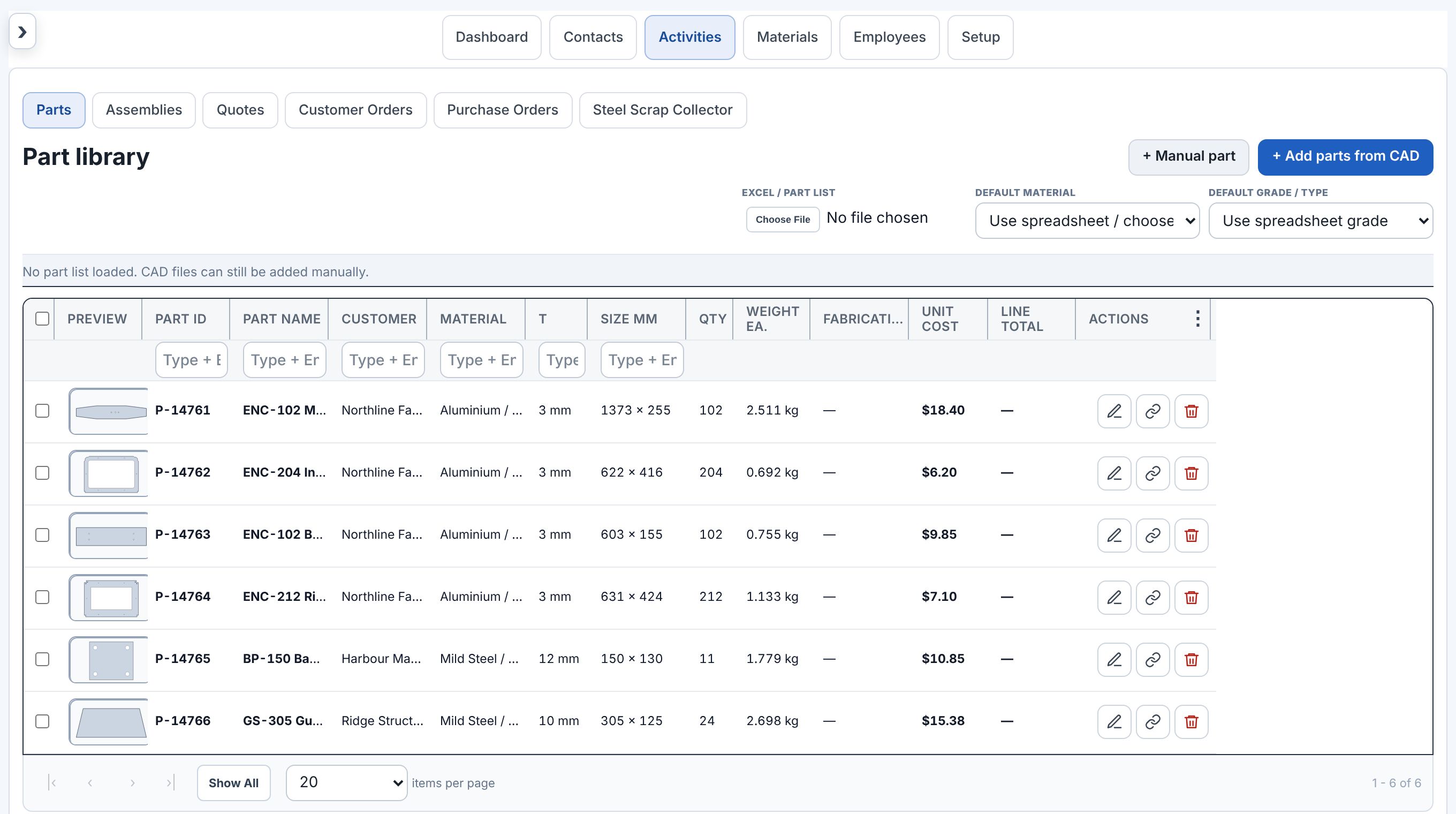Screen dimensions: 1456x814
Task: Go to next page arrow
Action: coord(132,783)
